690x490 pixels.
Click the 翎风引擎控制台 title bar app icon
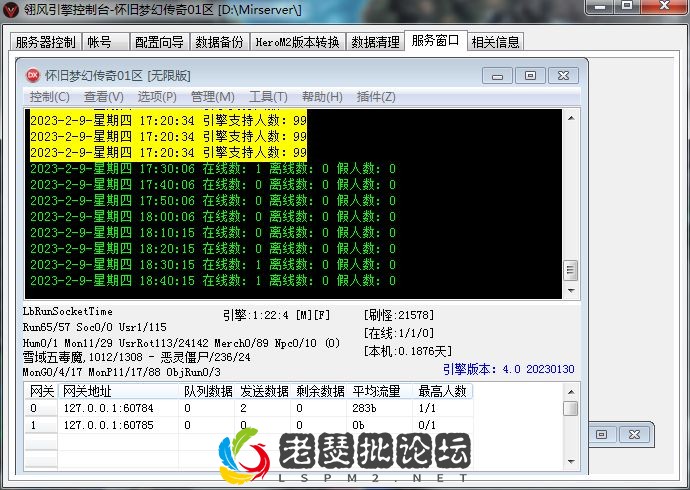[11, 9]
